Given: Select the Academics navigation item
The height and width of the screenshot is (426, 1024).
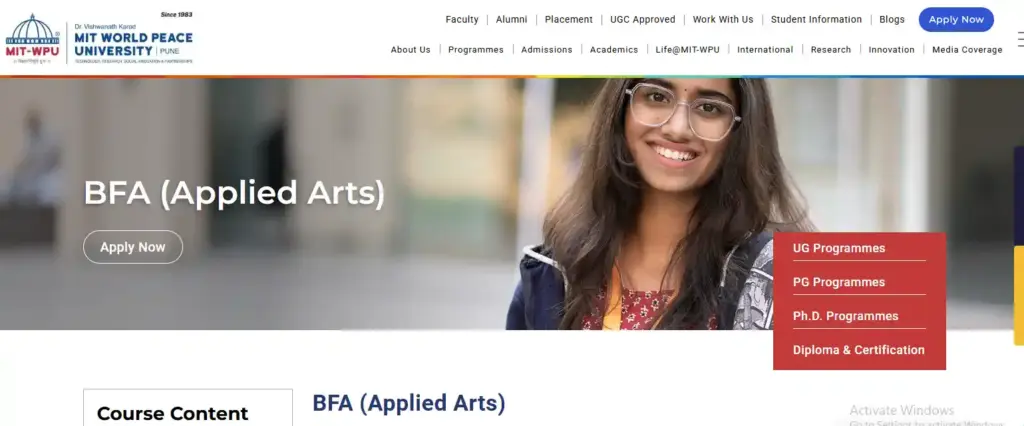Looking at the screenshot, I should (x=614, y=50).
